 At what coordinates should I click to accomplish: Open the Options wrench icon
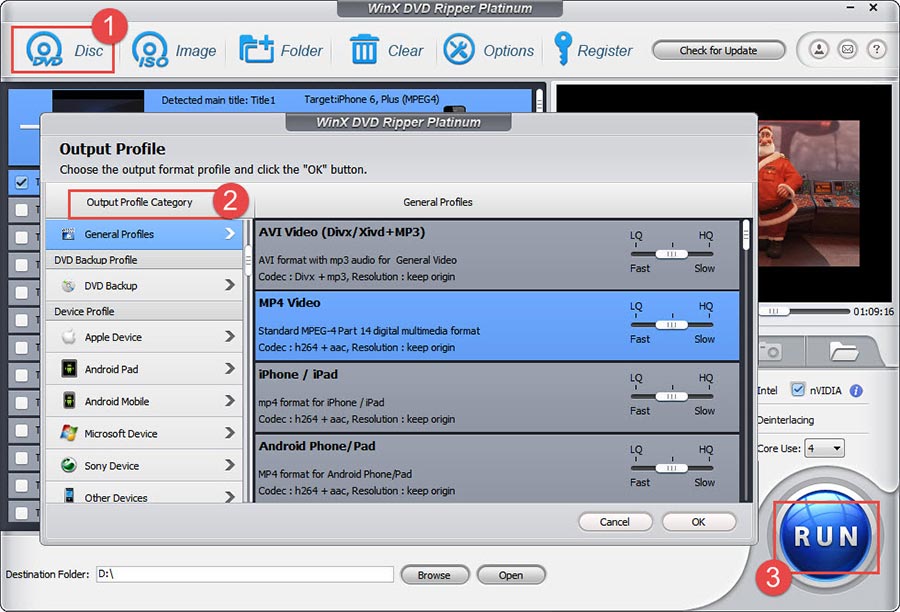click(459, 49)
